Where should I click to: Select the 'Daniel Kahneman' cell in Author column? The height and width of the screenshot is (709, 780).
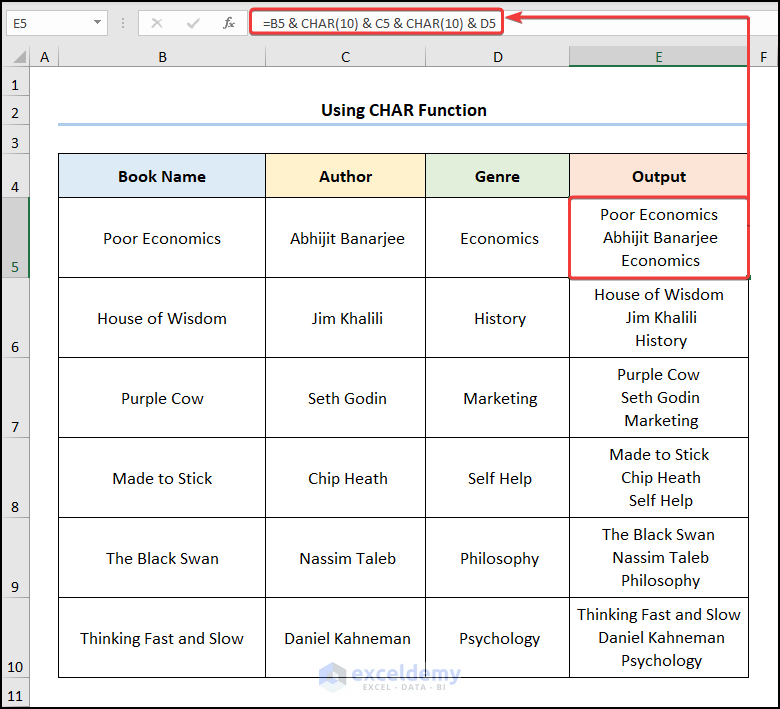(345, 638)
